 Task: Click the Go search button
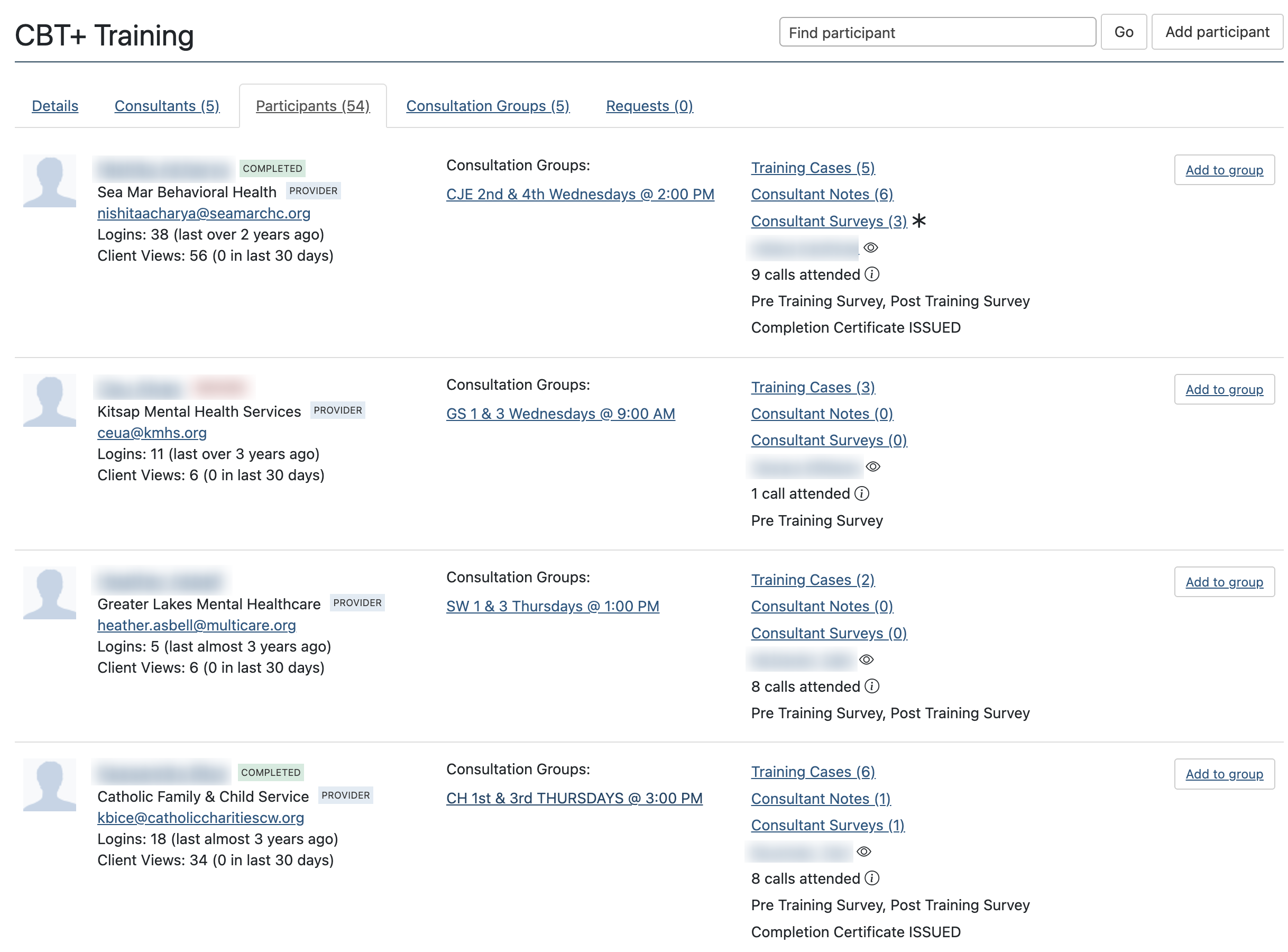pos(1123,32)
